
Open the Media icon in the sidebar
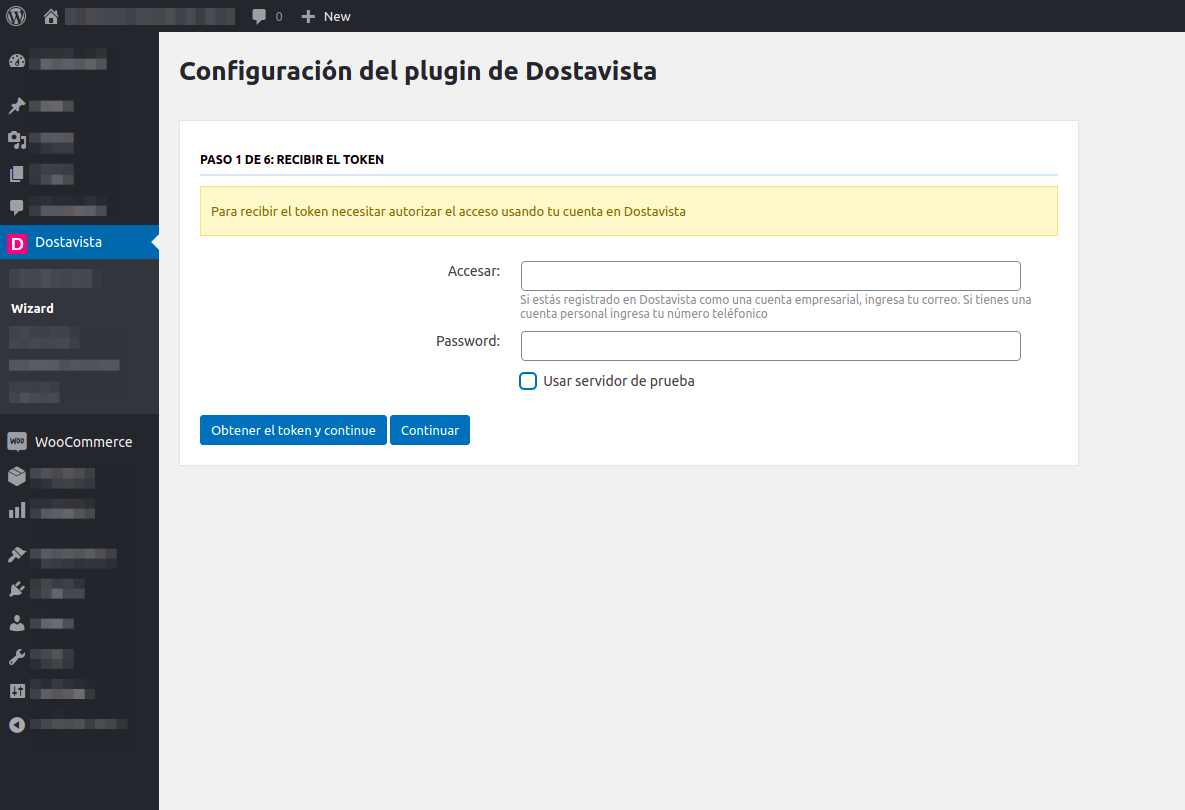click(17, 140)
